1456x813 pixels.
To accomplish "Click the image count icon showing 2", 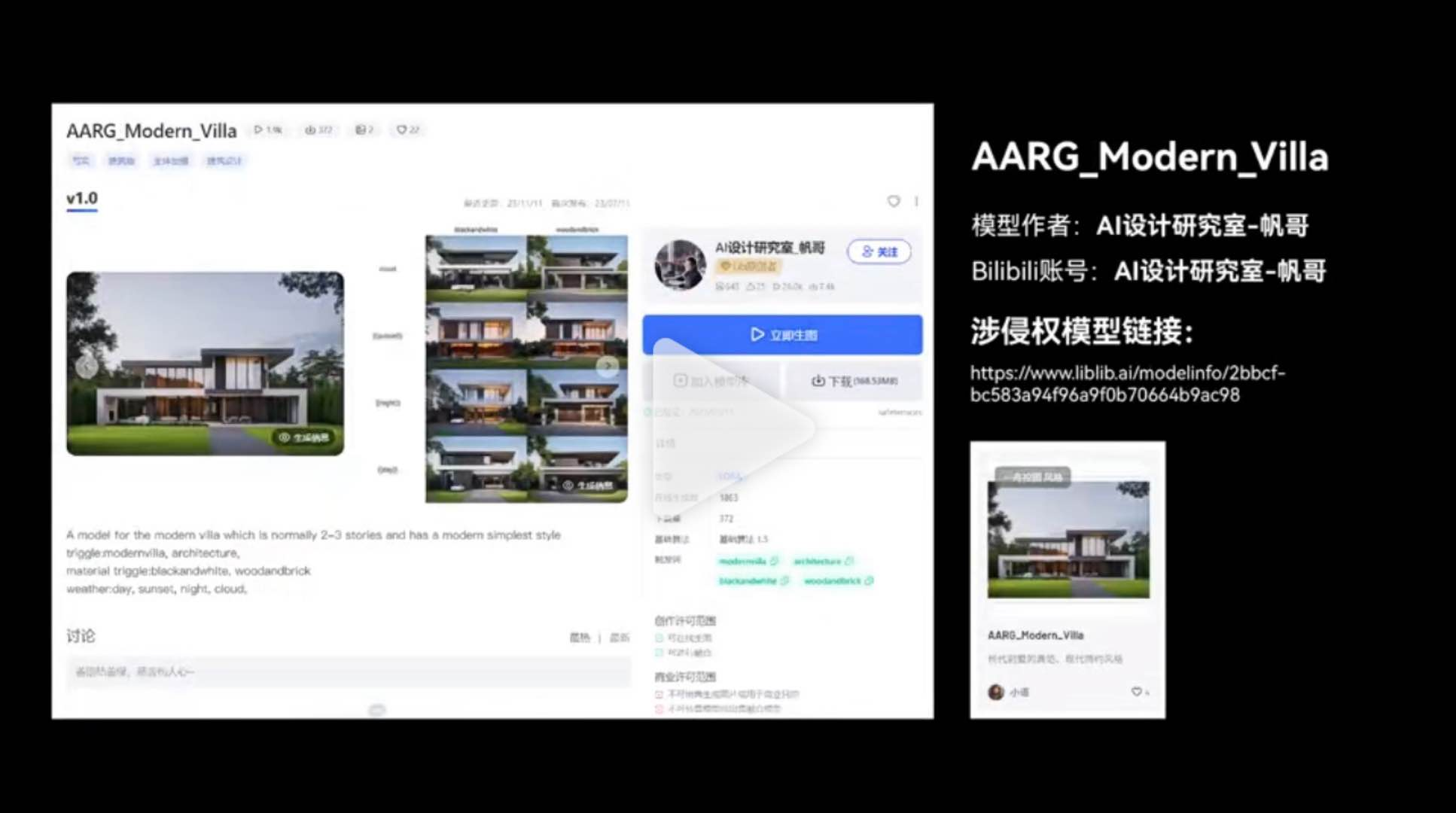I will click(364, 129).
